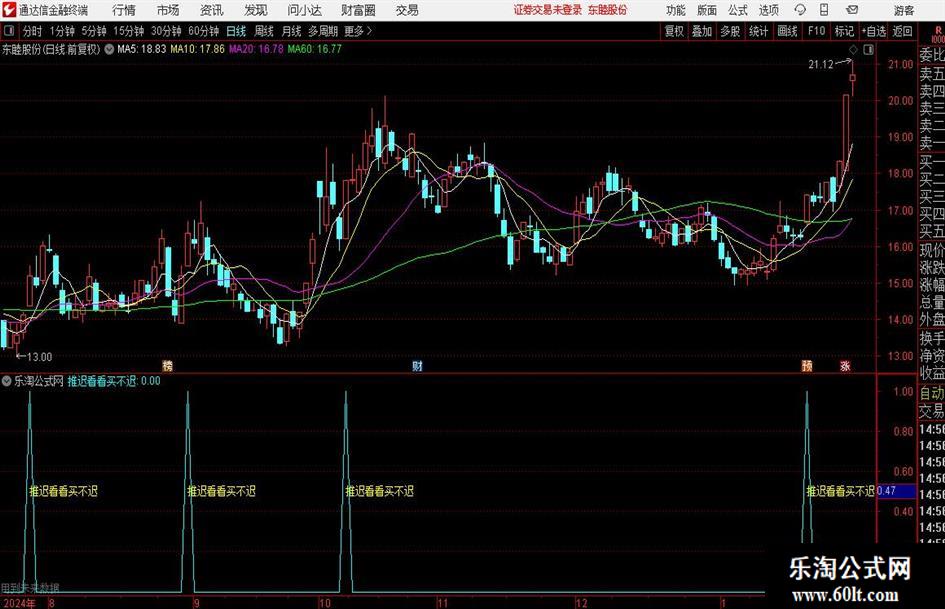Click the 现价 row in quote panel

932,250
